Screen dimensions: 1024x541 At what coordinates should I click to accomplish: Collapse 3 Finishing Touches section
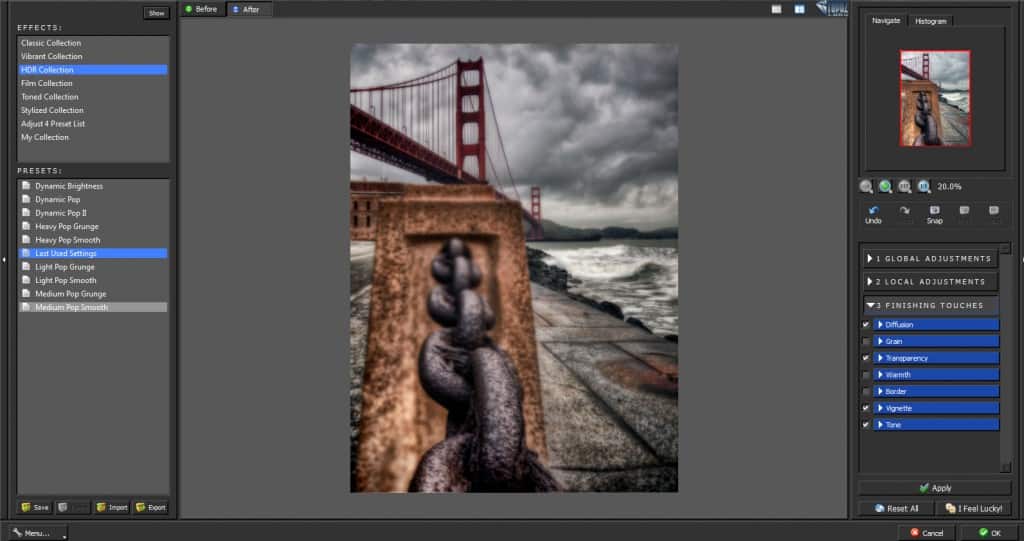[x=930, y=305]
